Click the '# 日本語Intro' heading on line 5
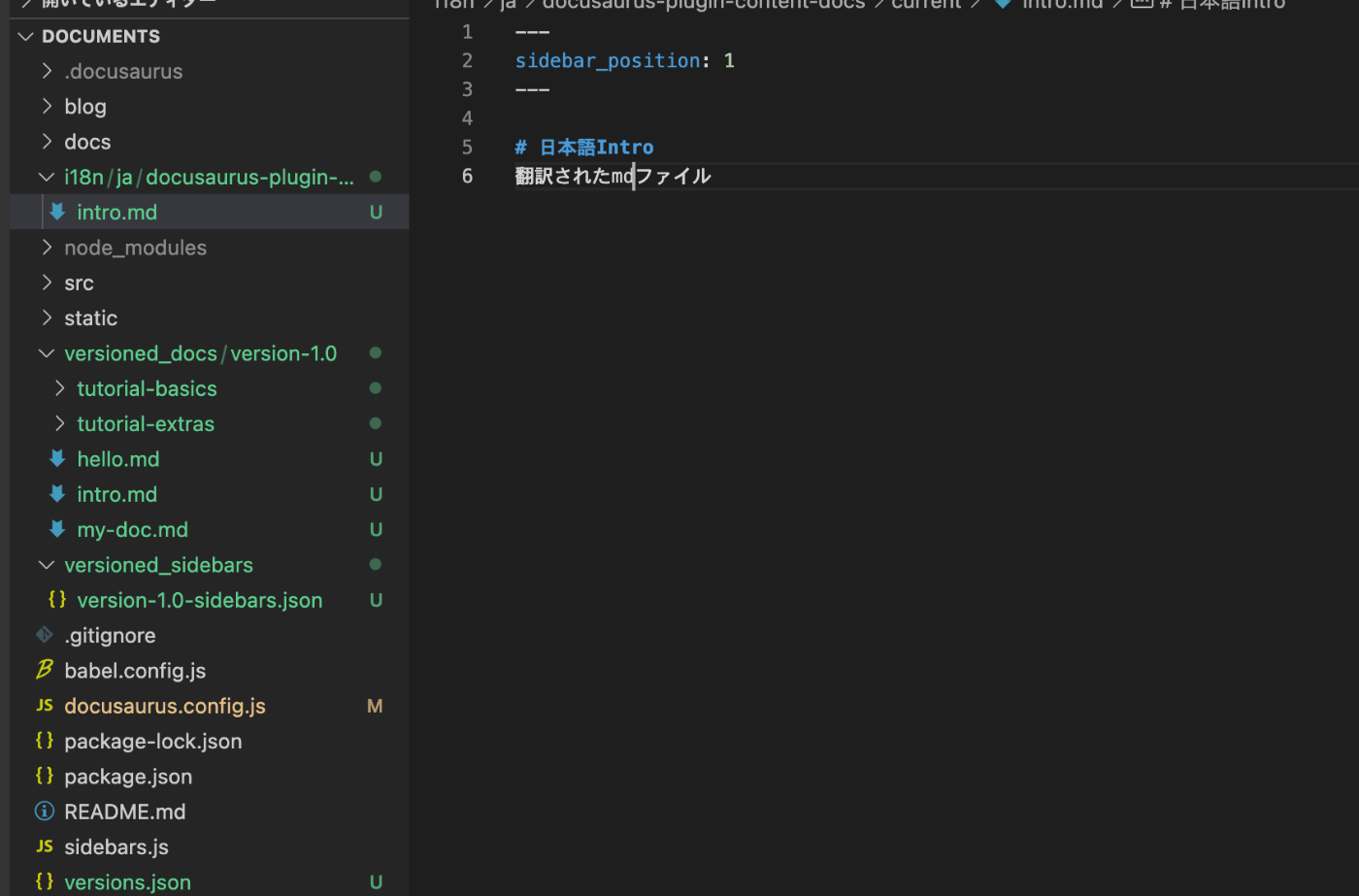1359x896 pixels. point(584,147)
